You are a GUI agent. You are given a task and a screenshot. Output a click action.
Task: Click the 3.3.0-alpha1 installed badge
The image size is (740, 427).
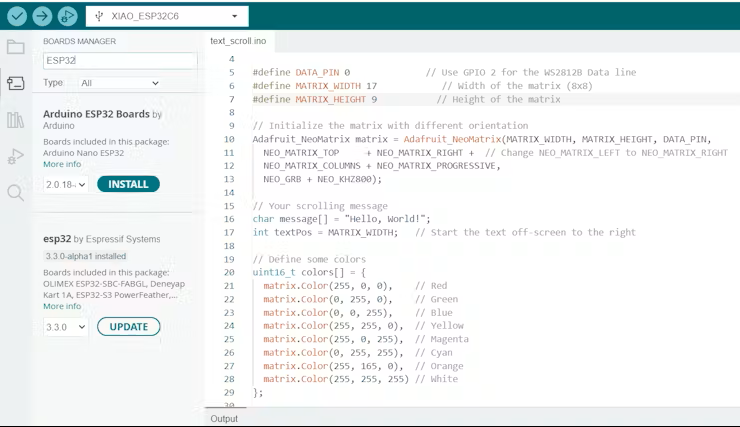coord(85,256)
